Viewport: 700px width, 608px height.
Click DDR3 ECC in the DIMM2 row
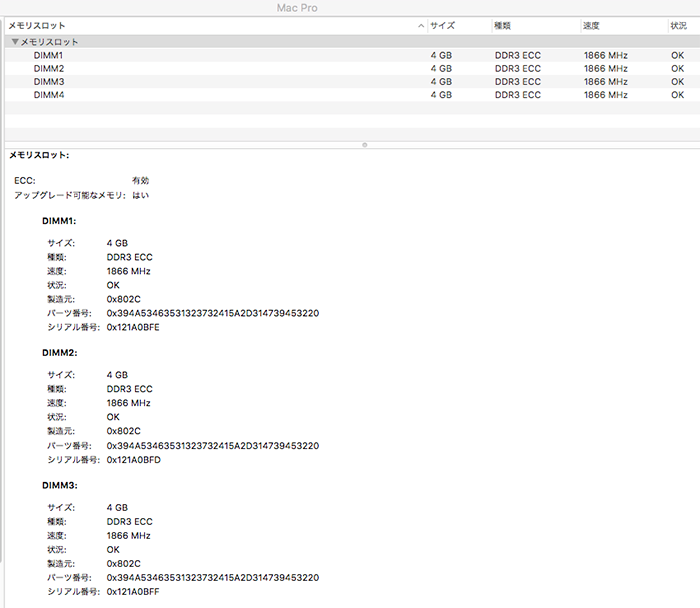(518, 69)
